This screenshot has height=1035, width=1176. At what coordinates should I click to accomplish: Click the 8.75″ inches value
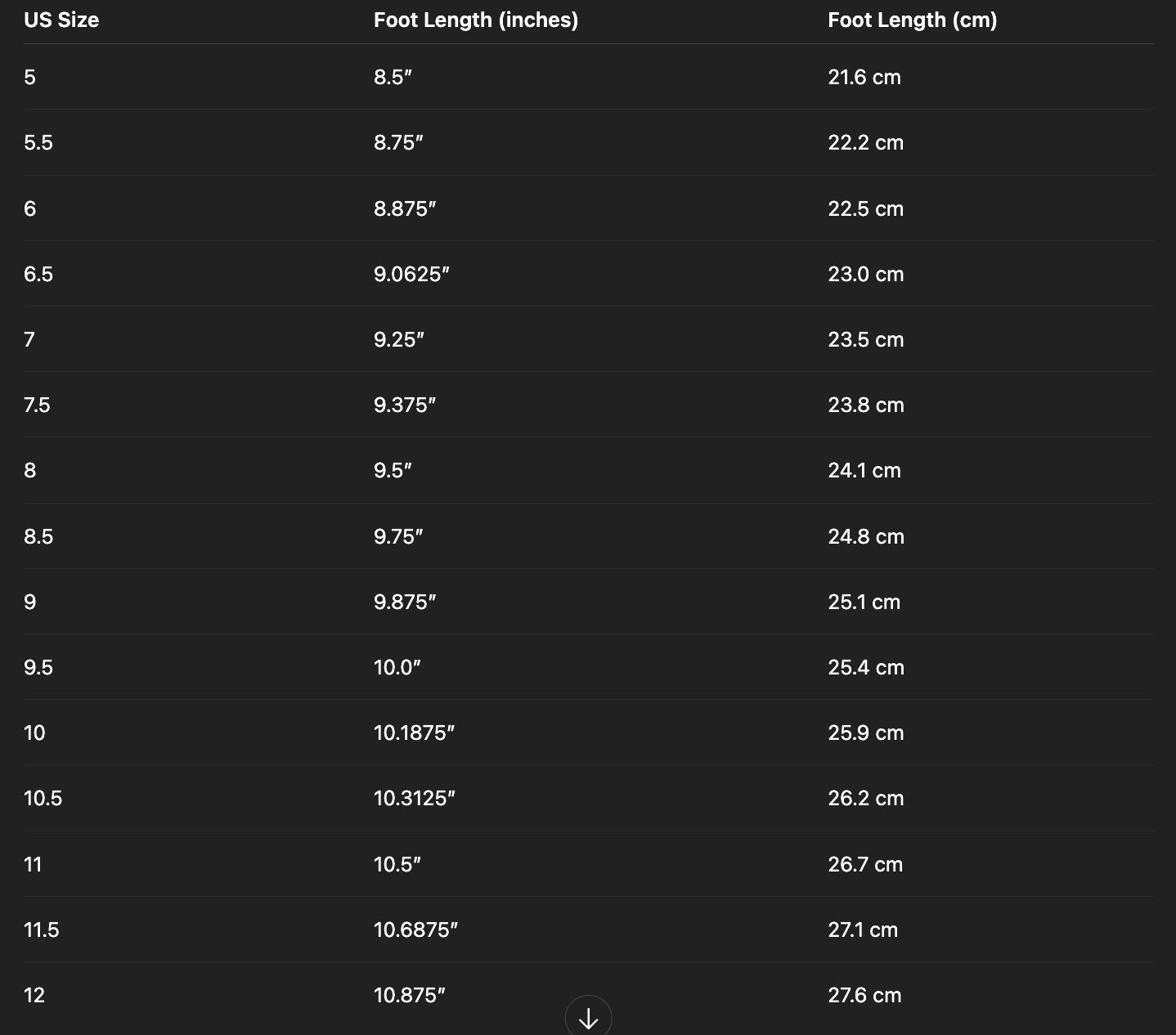[x=398, y=142]
